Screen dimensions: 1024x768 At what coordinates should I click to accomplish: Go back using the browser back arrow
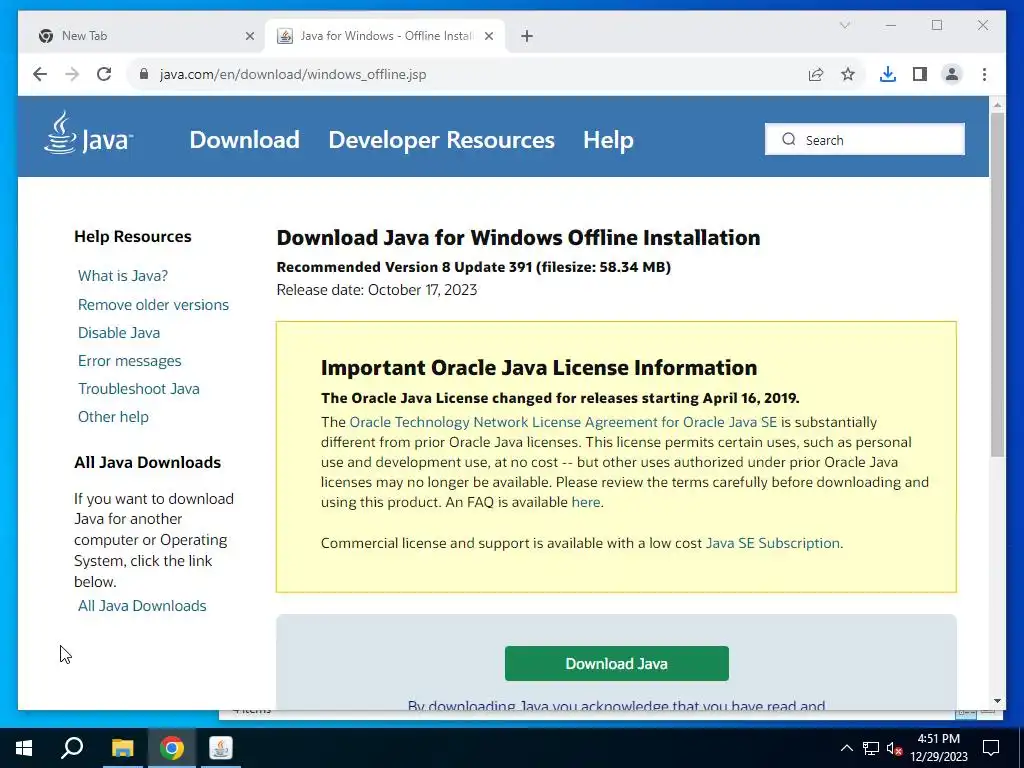coord(40,74)
